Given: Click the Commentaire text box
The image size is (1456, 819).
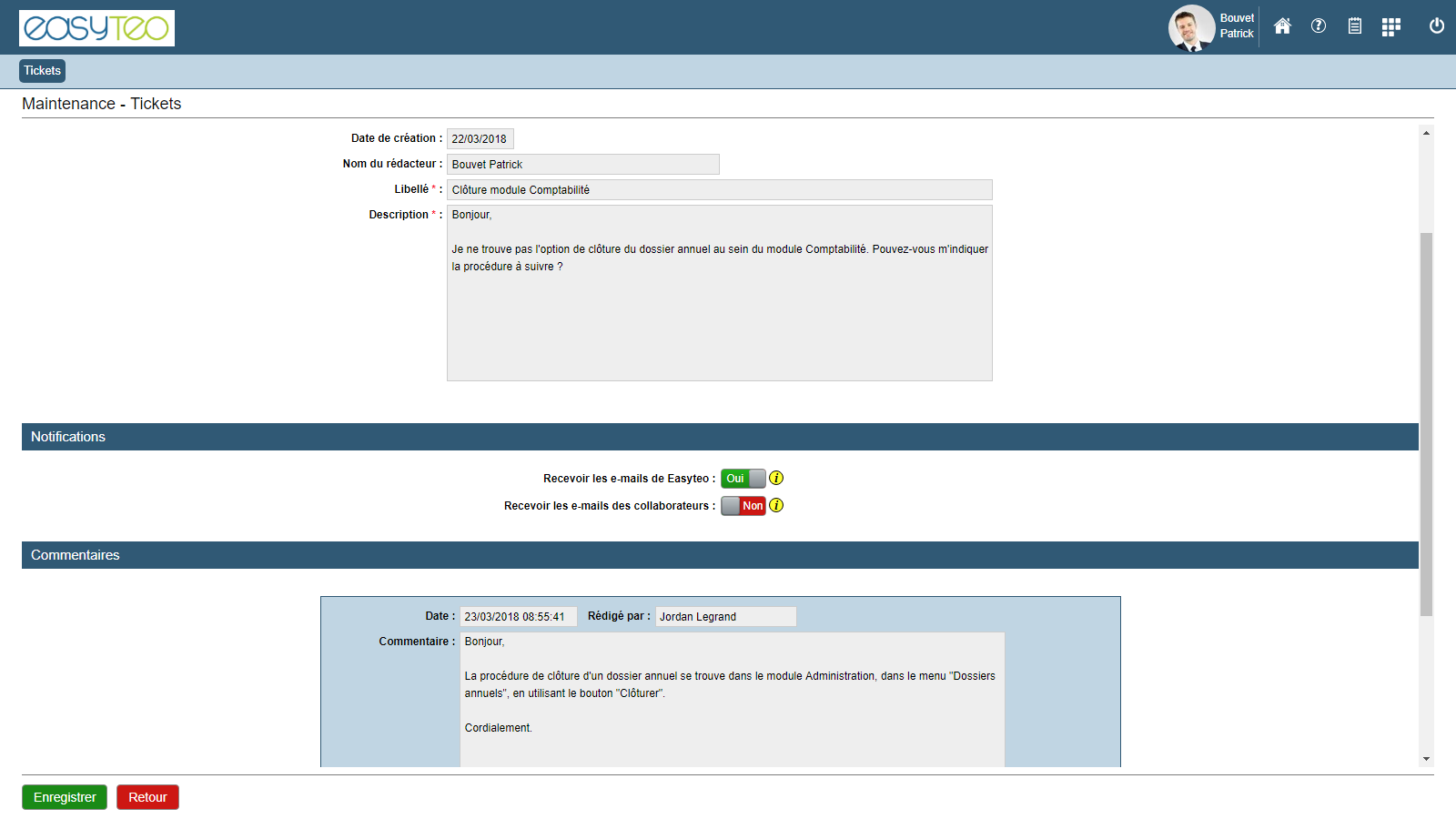Looking at the screenshot, I should 733,701.
